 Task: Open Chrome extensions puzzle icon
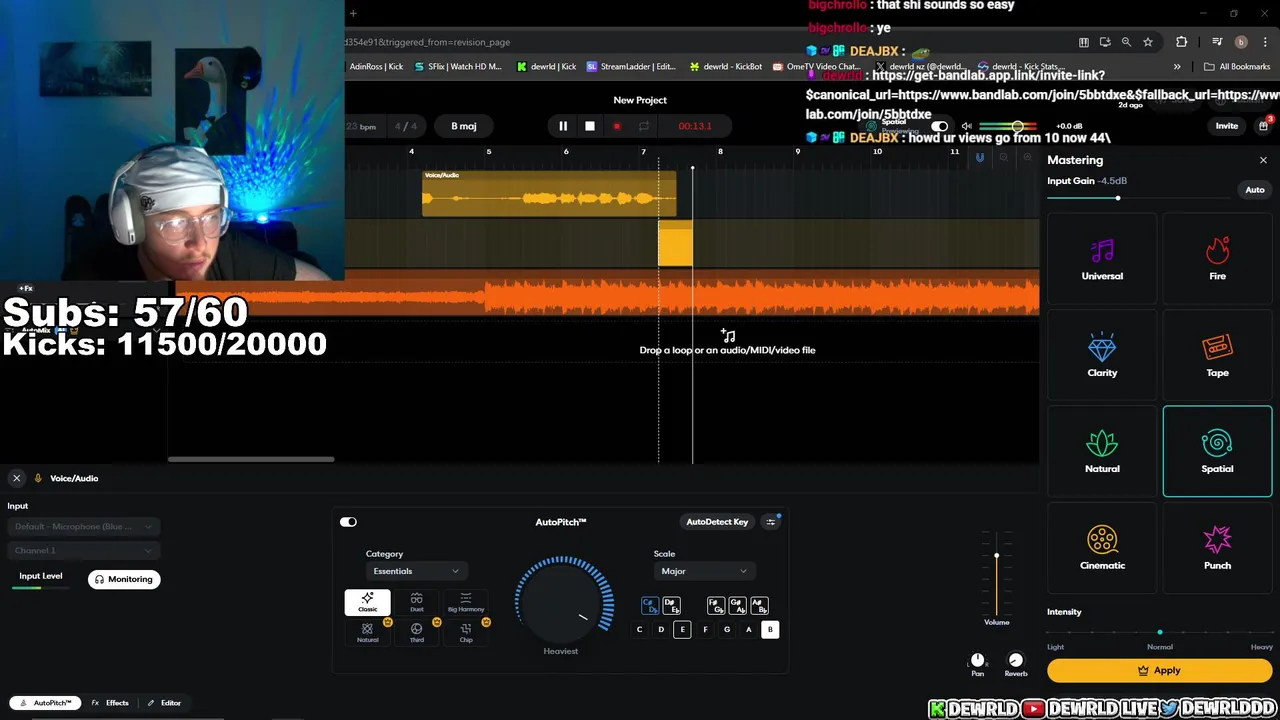[1181, 42]
